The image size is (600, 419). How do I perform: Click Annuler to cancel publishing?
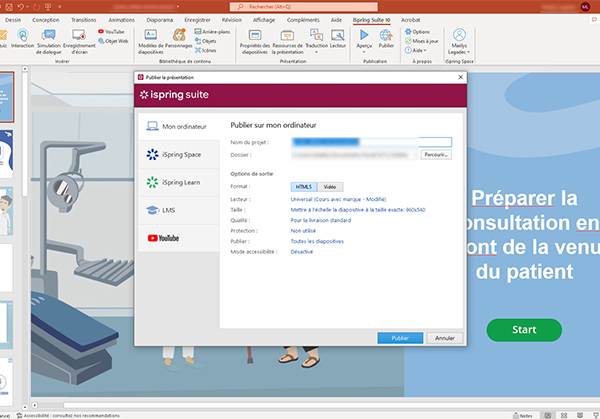pos(445,338)
